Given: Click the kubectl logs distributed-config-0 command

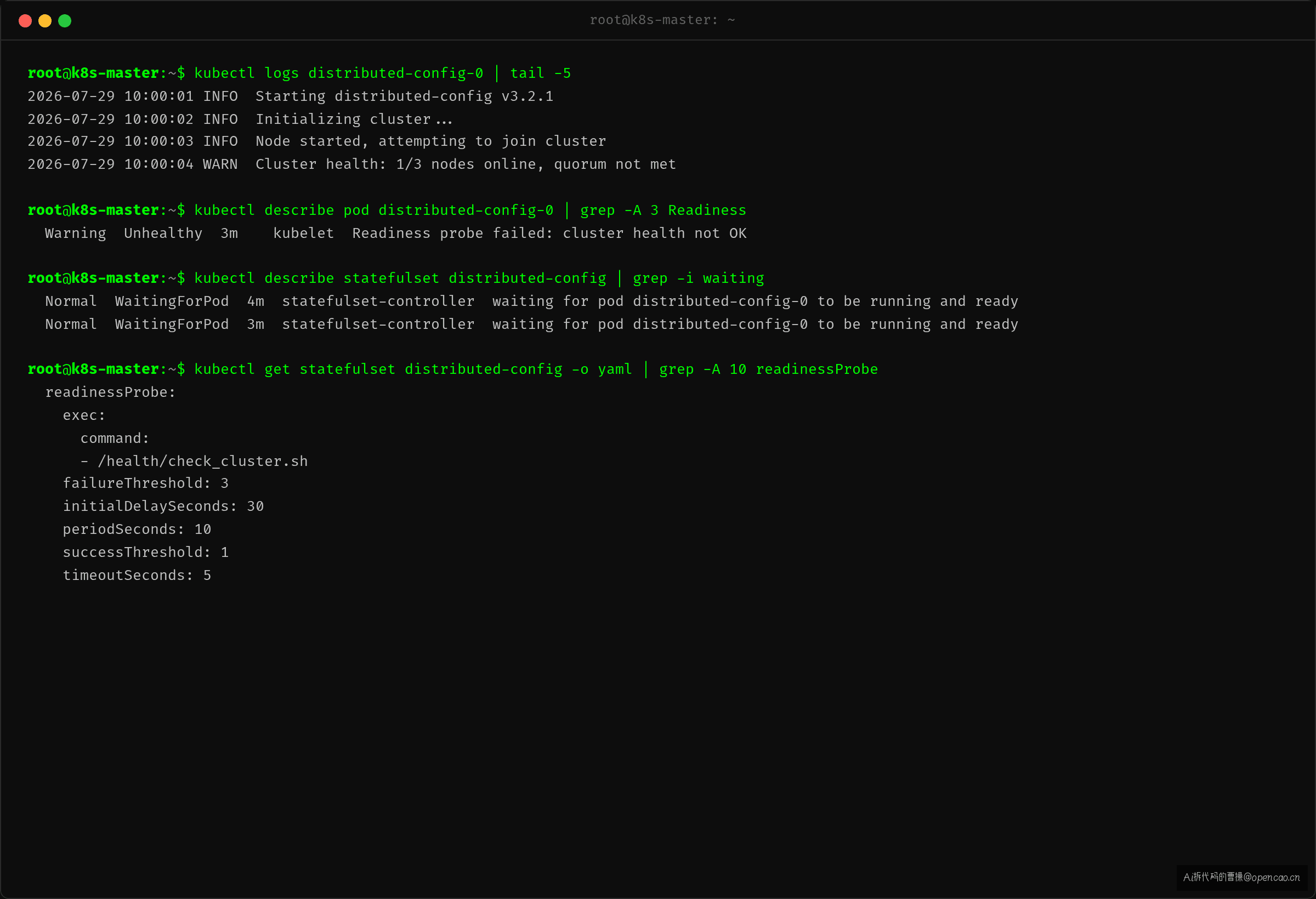Looking at the screenshot, I should (x=383, y=73).
